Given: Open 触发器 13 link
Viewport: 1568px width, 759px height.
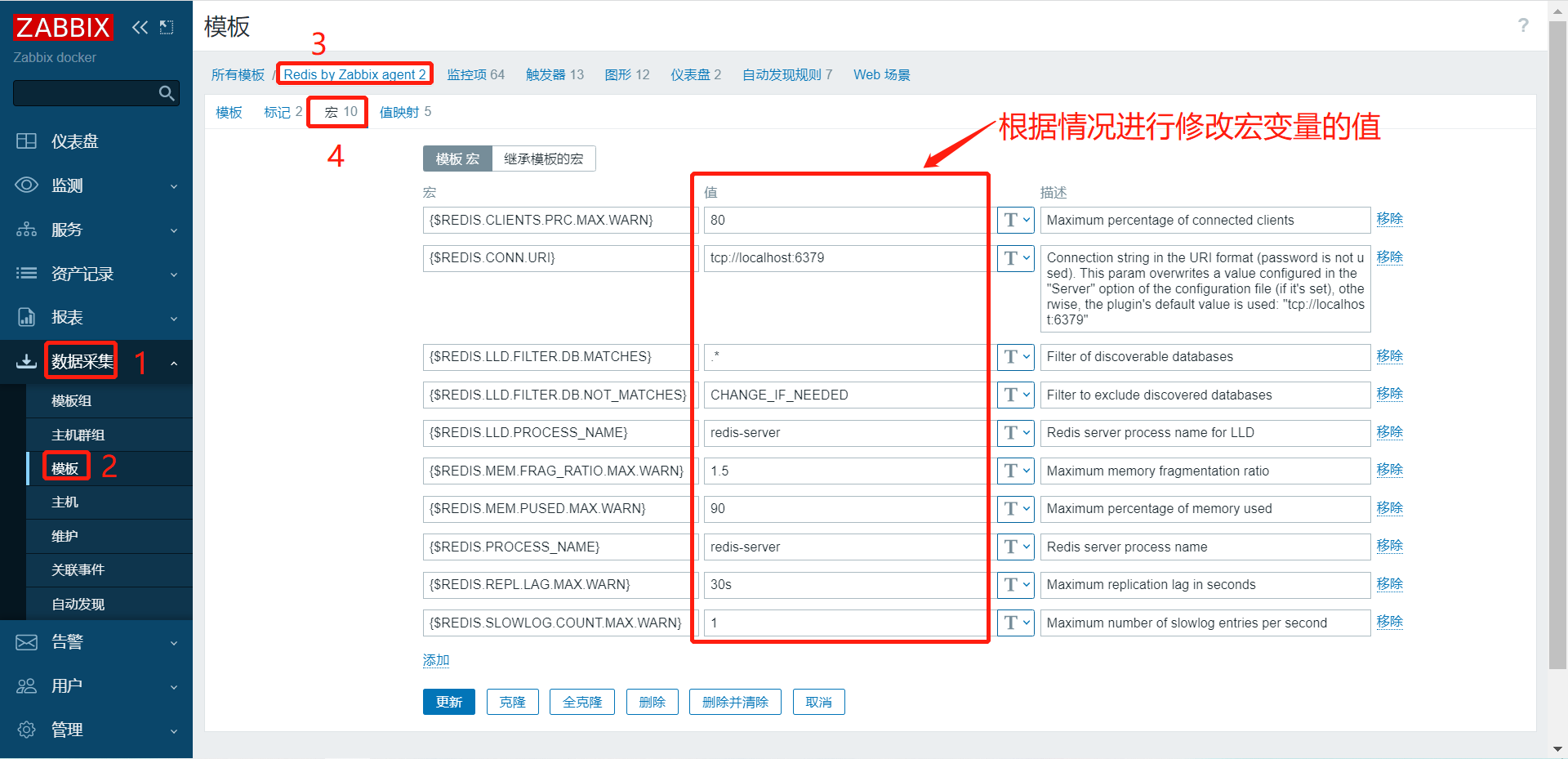Looking at the screenshot, I should click(555, 74).
